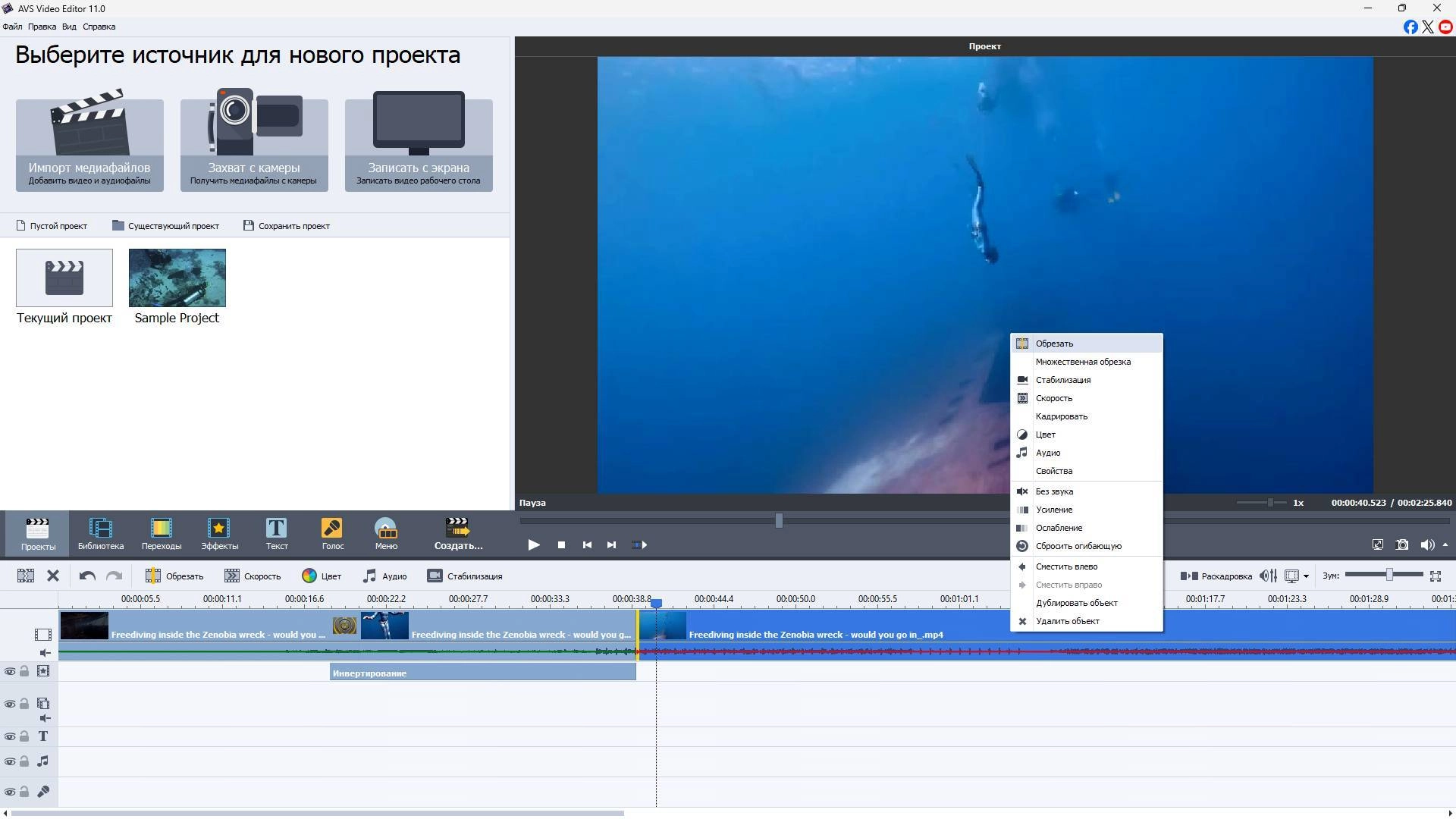This screenshot has height=819, width=1456.
Task: Lock the video effects track
Action: (24, 671)
